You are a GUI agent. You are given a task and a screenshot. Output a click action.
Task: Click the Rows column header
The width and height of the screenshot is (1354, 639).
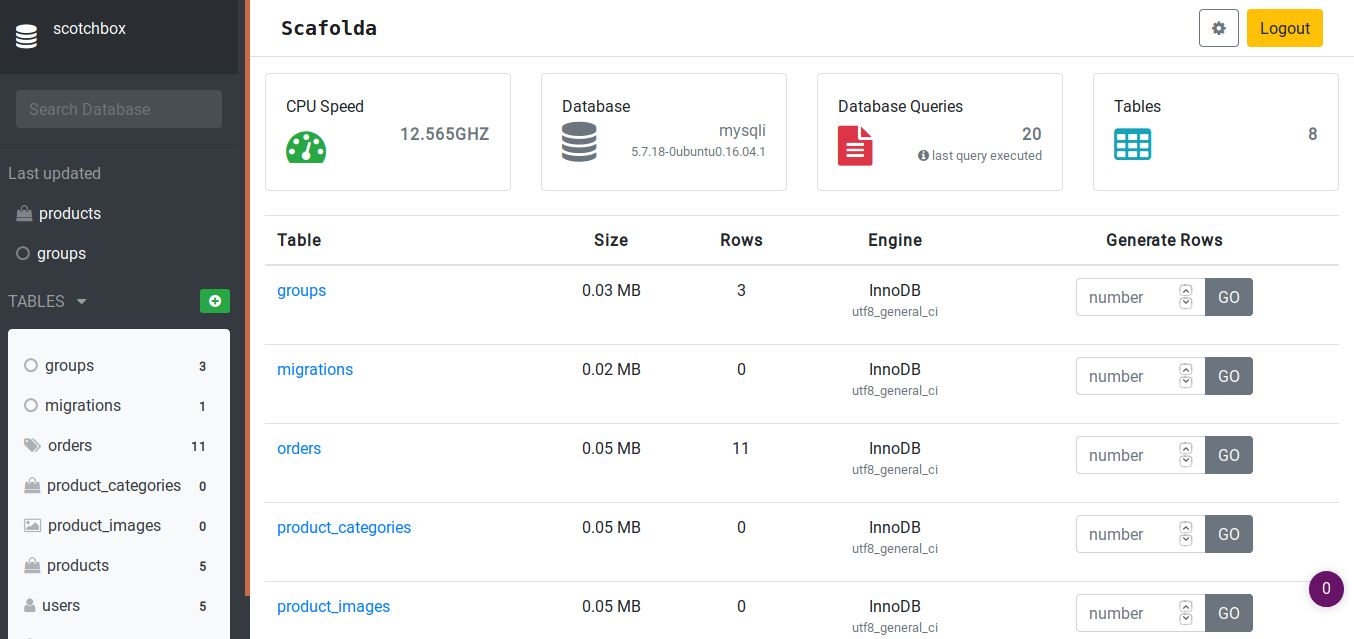point(741,240)
